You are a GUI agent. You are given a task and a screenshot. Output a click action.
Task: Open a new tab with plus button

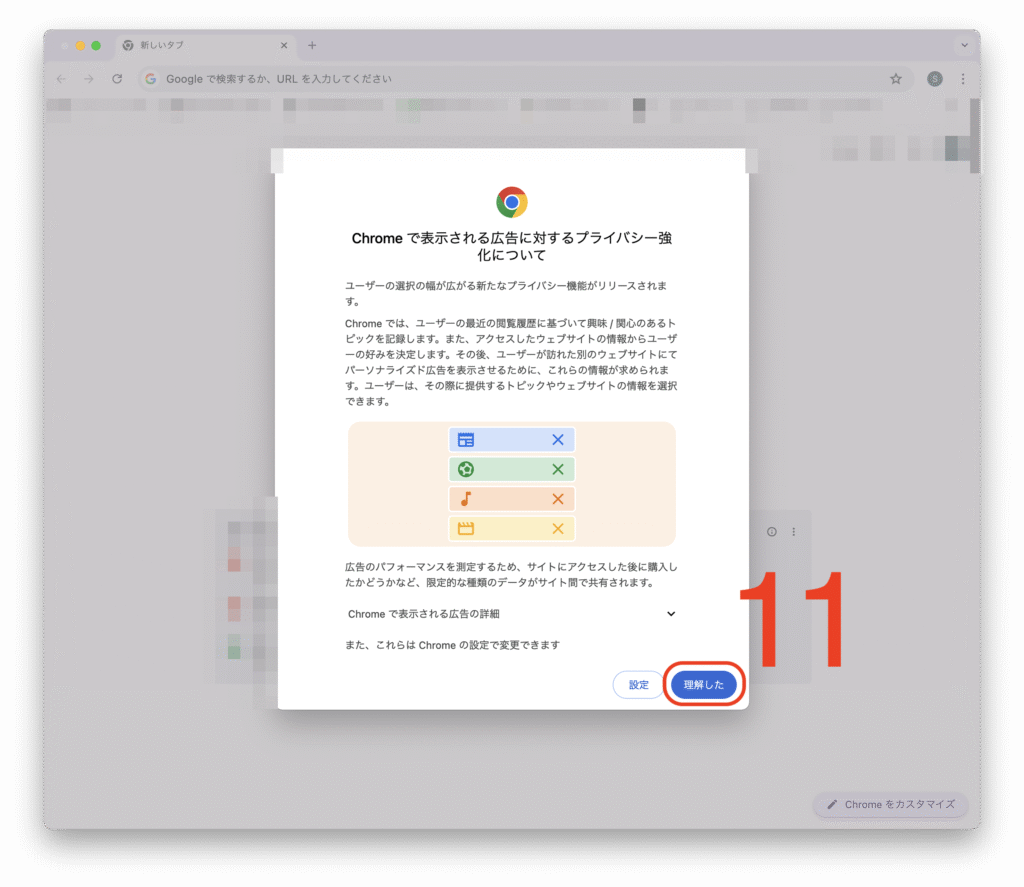[312, 45]
